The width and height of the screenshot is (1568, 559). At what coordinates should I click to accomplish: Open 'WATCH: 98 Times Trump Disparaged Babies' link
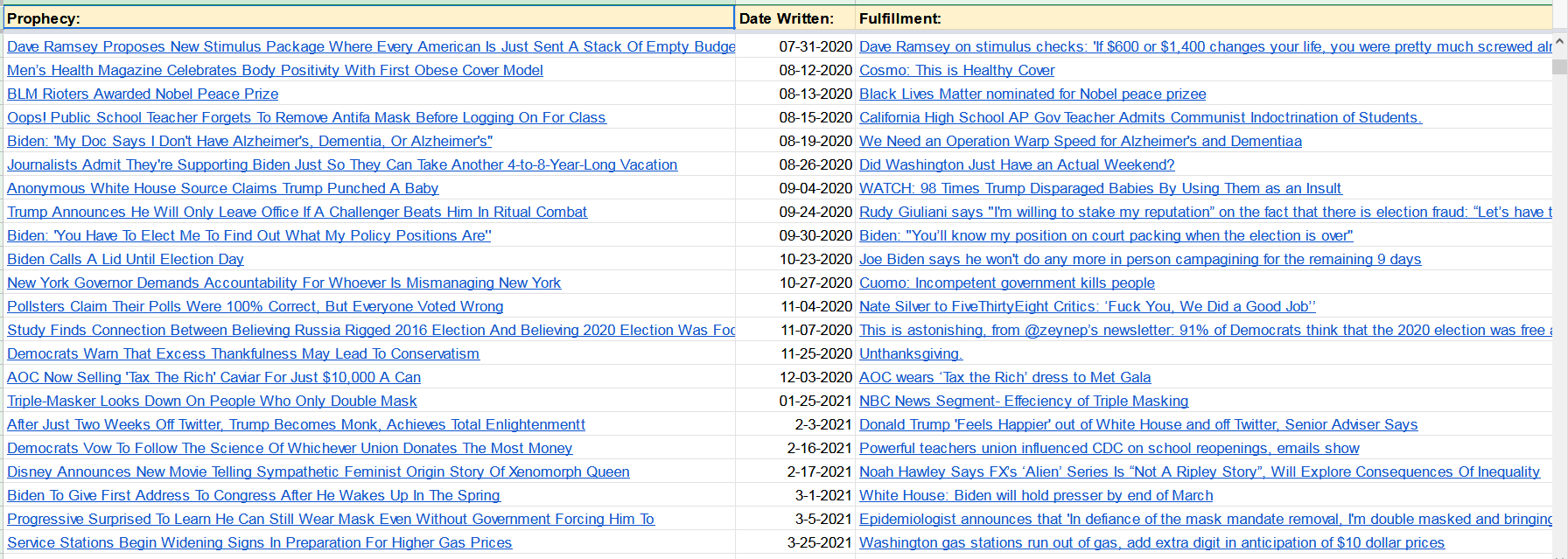pyautogui.click(x=1100, y=189)
